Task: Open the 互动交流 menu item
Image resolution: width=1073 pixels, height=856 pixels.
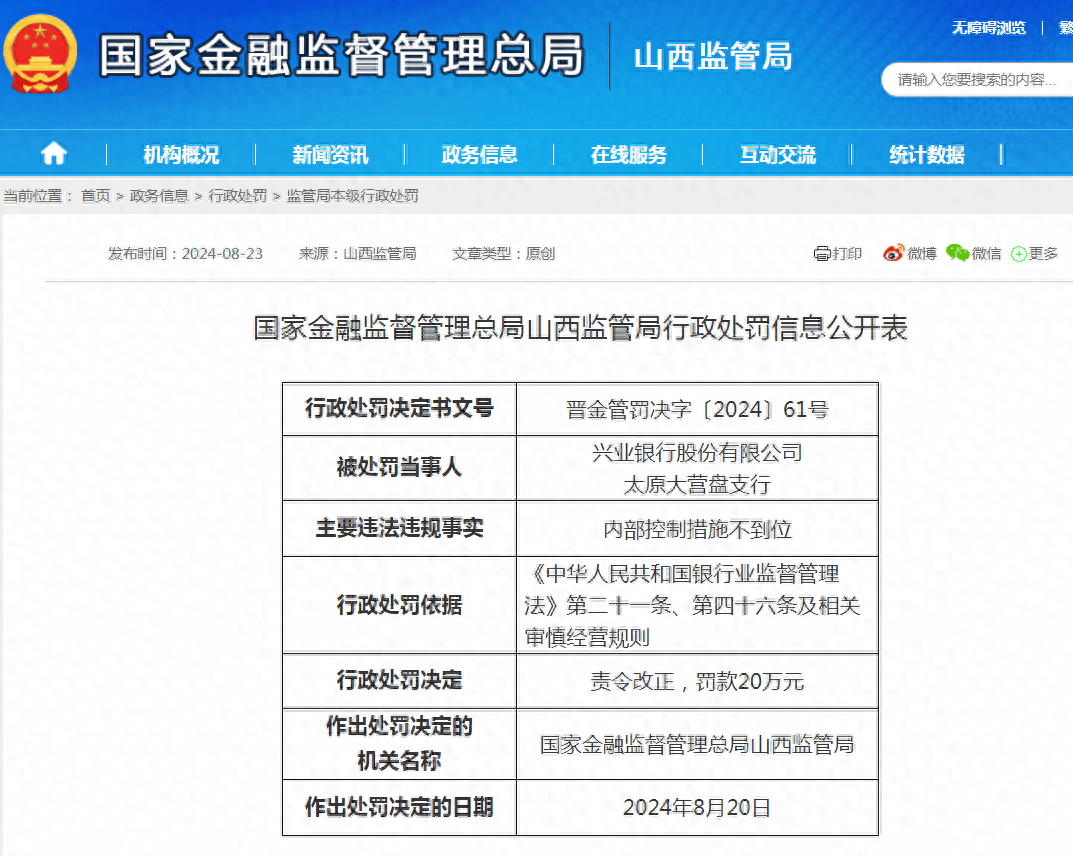Action: [778, 154]
